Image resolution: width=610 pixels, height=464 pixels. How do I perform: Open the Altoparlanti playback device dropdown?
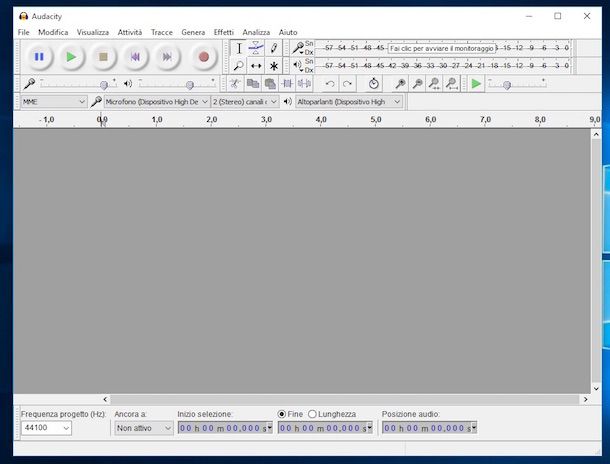(x=349, y=102)
